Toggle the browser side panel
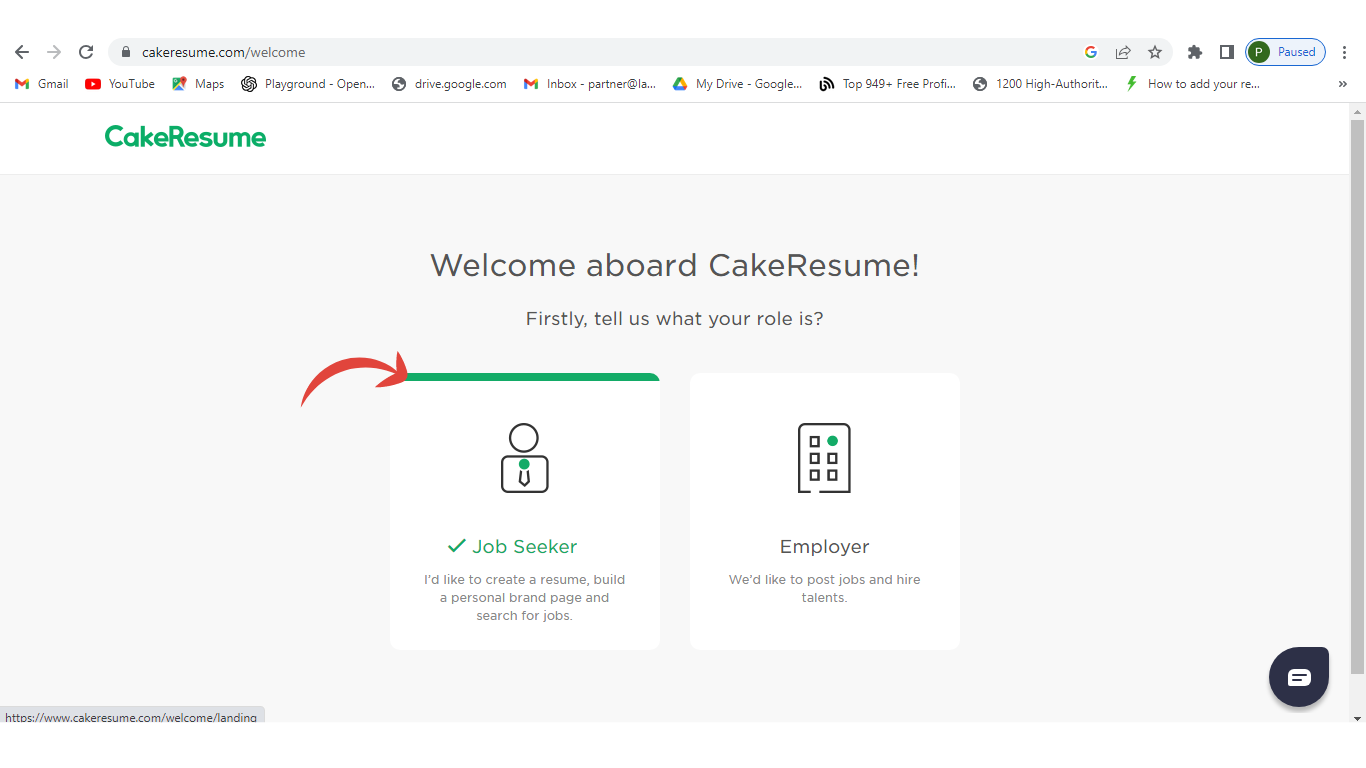The image size is (1366, 768). tap(1226, 52)
